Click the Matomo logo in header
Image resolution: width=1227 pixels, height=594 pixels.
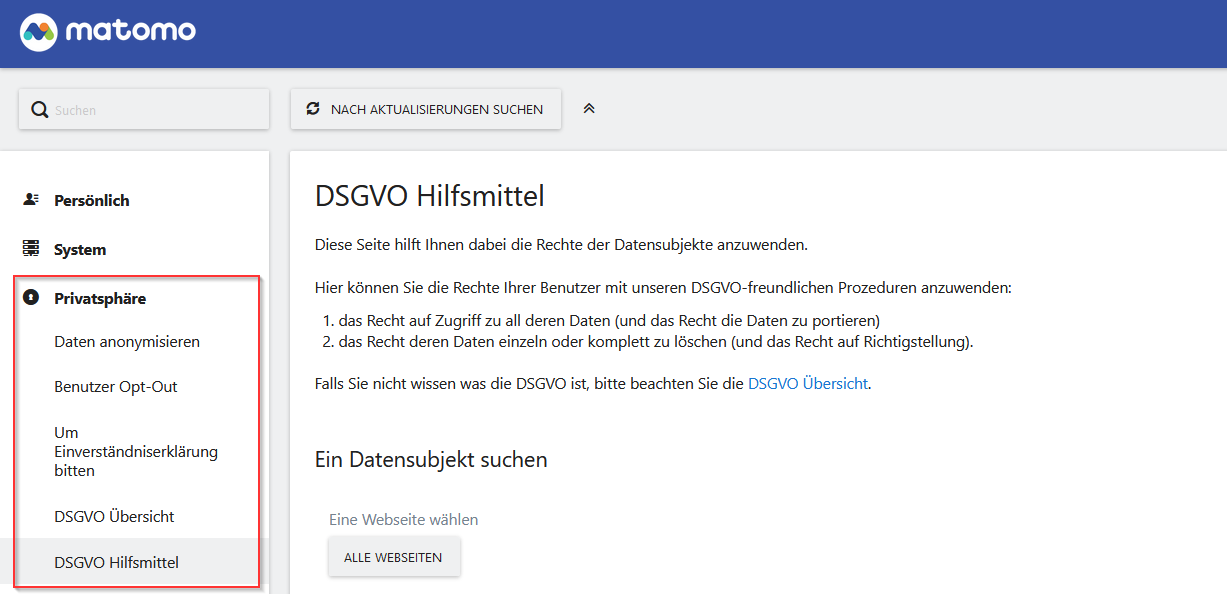108,32
